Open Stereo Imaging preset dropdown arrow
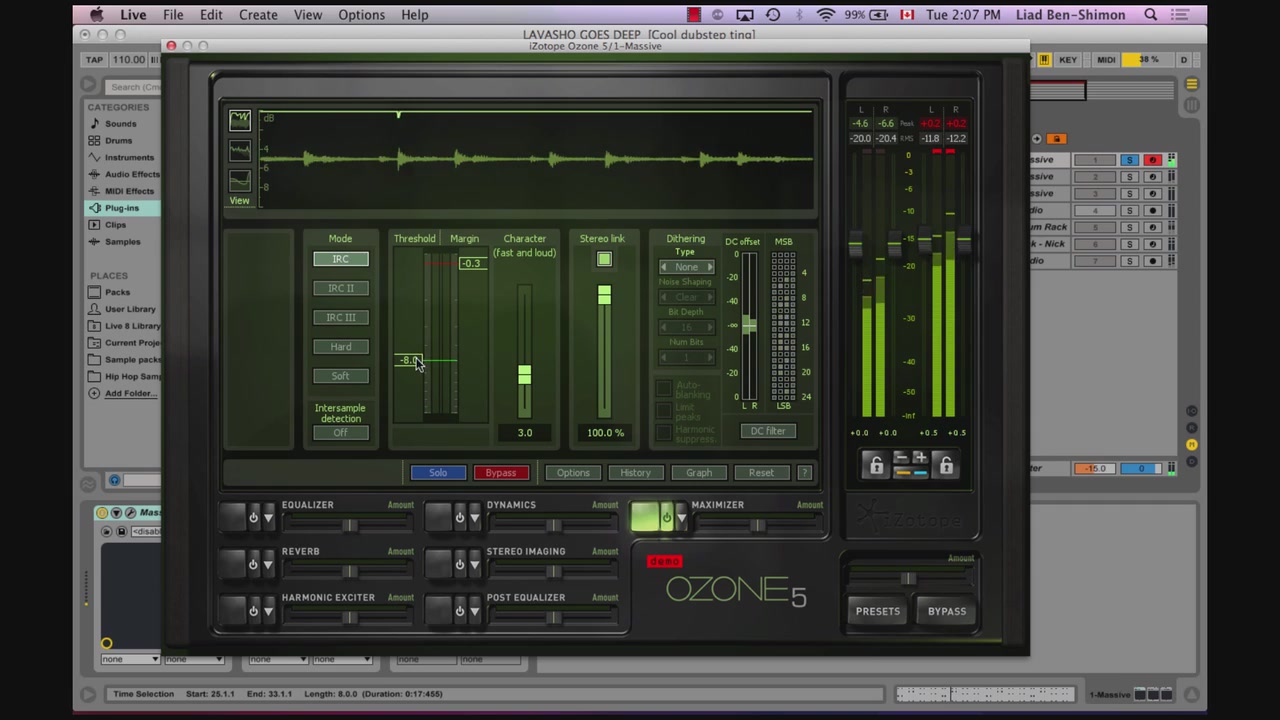This screenshot has height=720, width=1280. (x=474, y=564)
